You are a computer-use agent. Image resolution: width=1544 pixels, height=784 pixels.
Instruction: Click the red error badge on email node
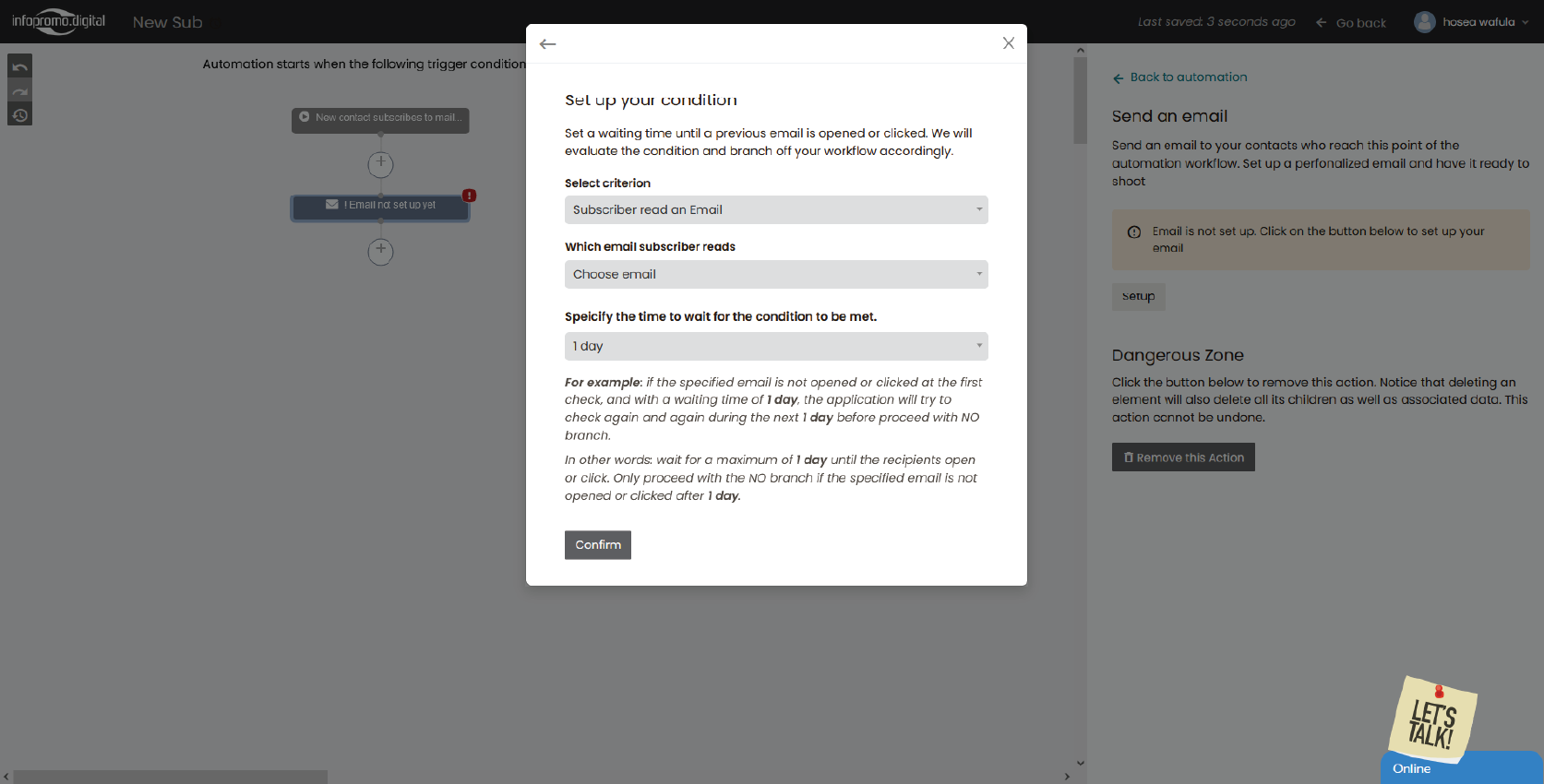(x=470, y=196)
